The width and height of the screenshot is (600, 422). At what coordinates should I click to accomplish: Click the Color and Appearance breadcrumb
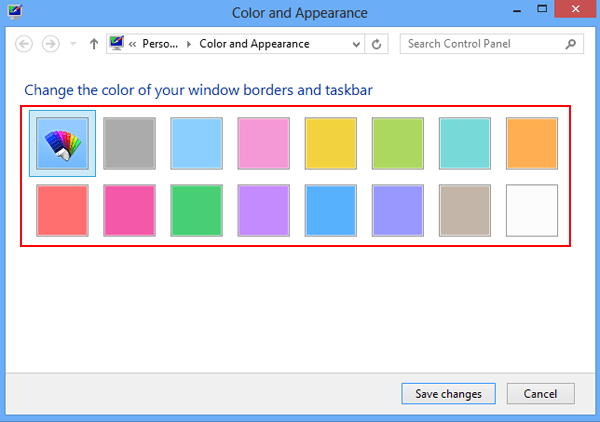[254, 44]
